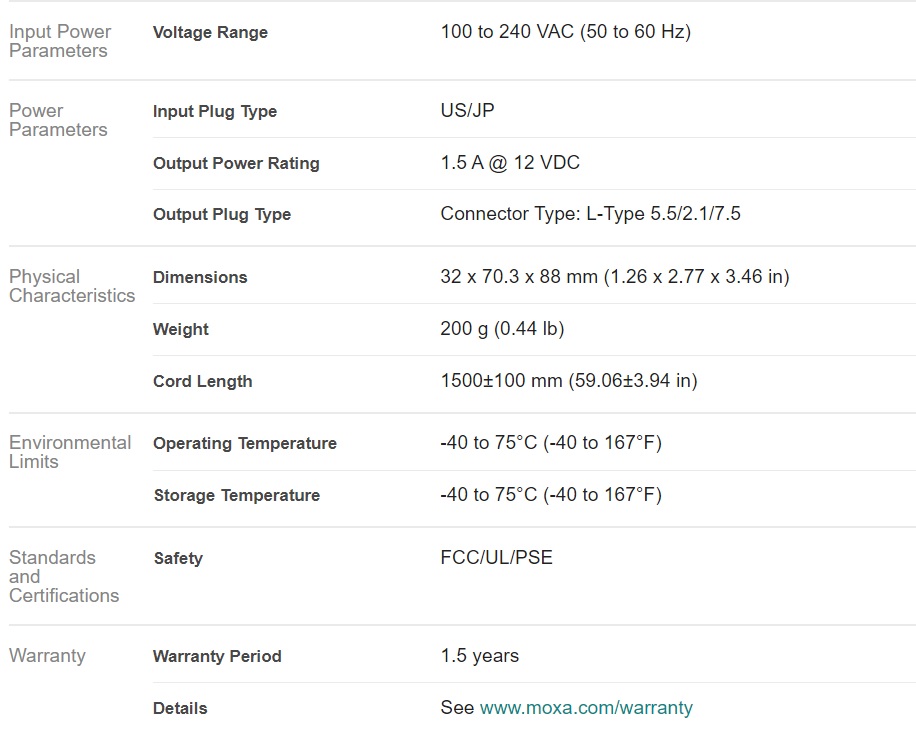Select the Output Power Rating label

click(x=236, y=163)
